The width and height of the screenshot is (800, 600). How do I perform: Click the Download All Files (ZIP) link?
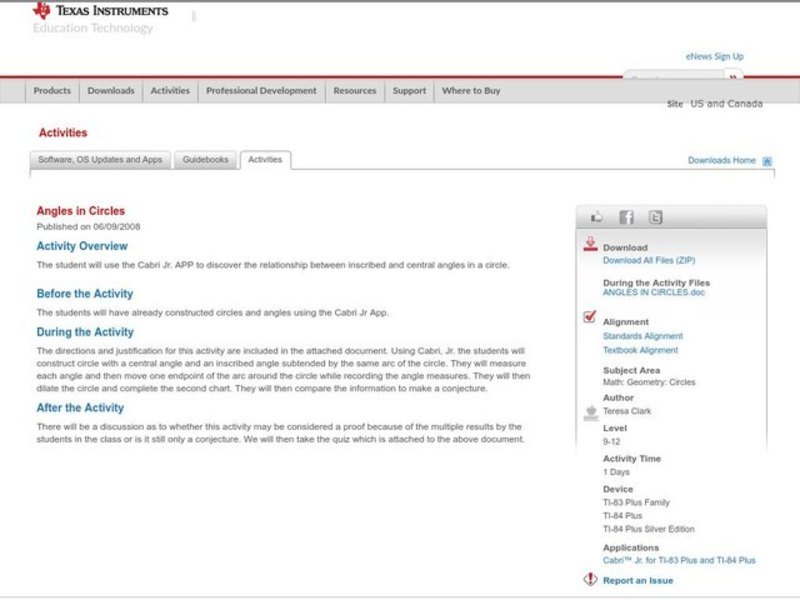[x=648, y=260]
